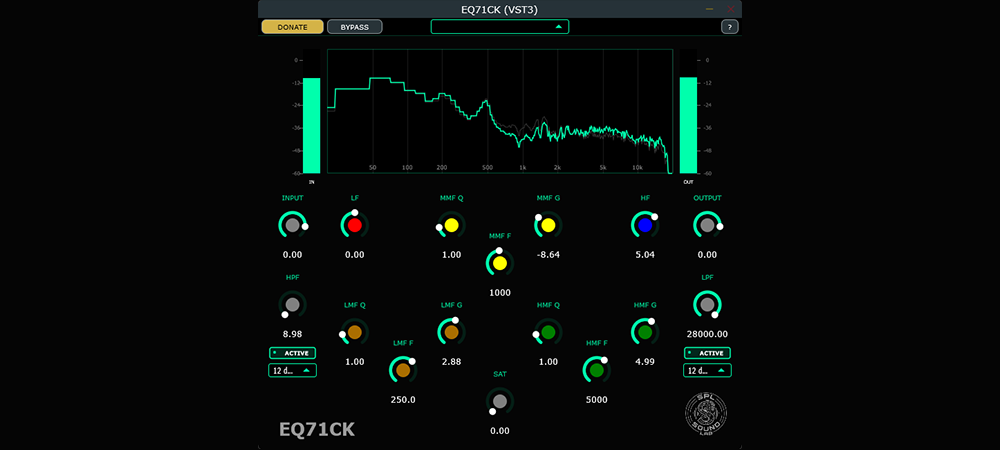Click the LPF value 28000.00
The image size is (1000, 450).
707,334
